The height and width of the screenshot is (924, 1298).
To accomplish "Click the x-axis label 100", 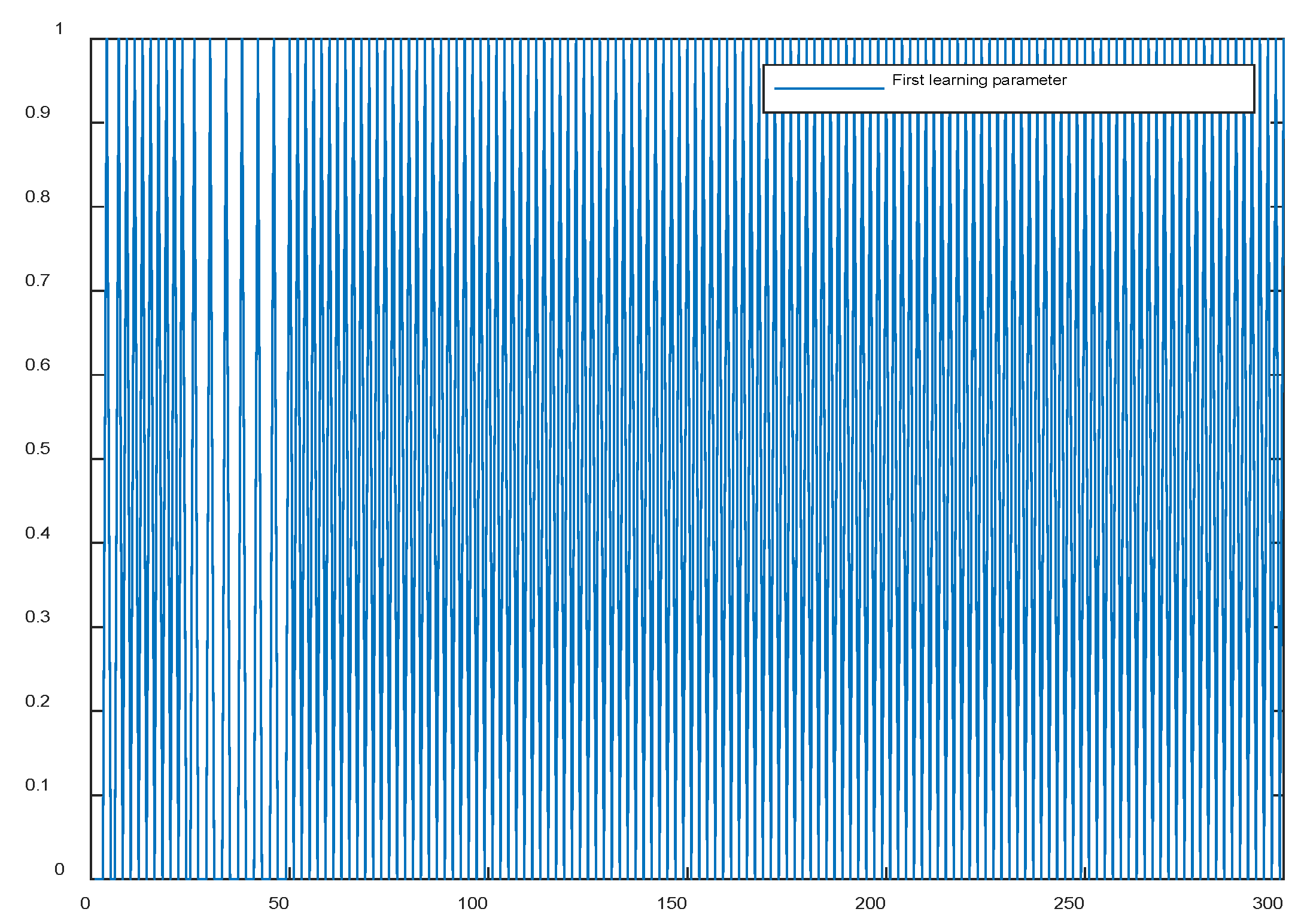I will 472,904.
